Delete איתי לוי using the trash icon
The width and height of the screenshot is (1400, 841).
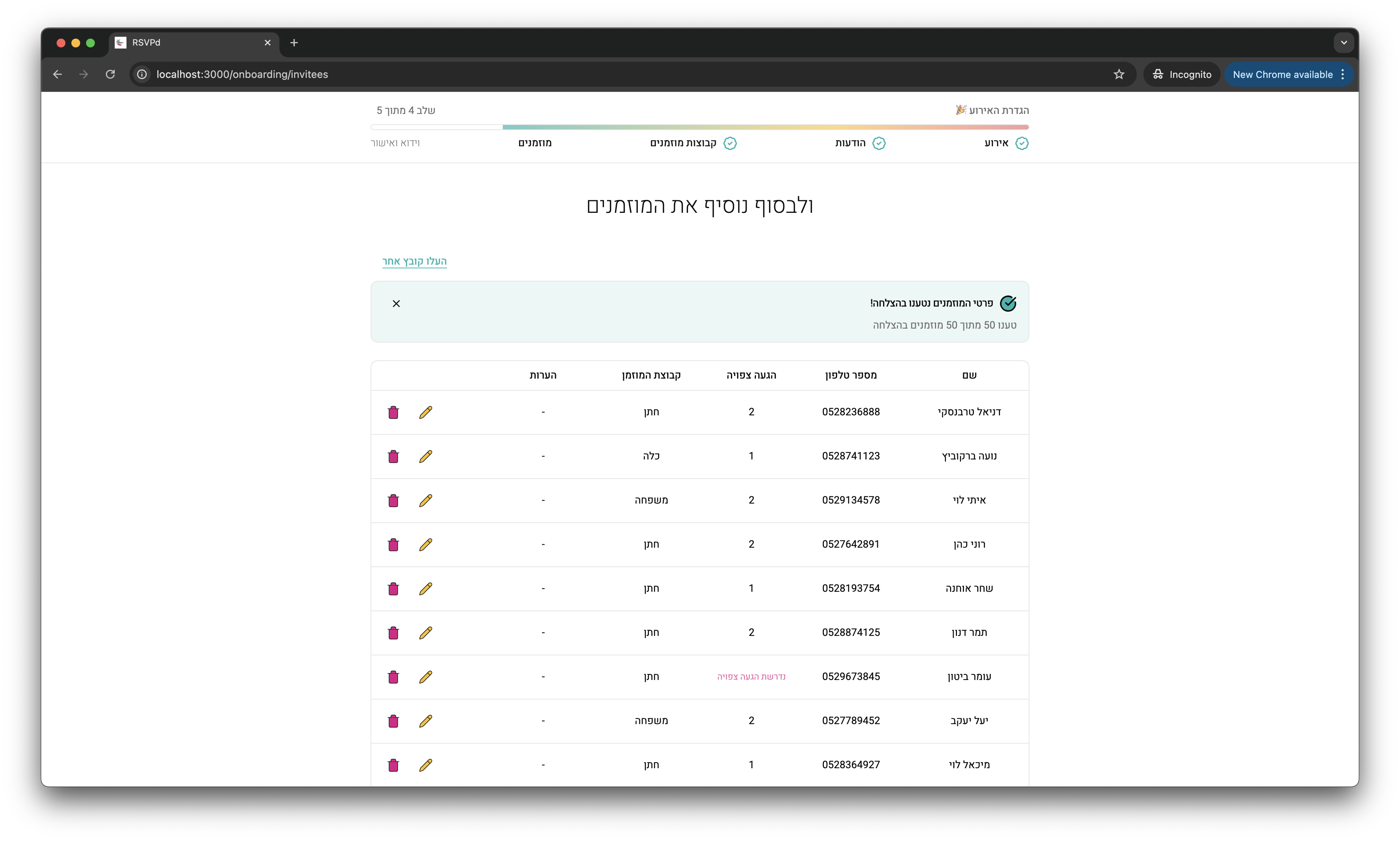(x=393, y=500)
